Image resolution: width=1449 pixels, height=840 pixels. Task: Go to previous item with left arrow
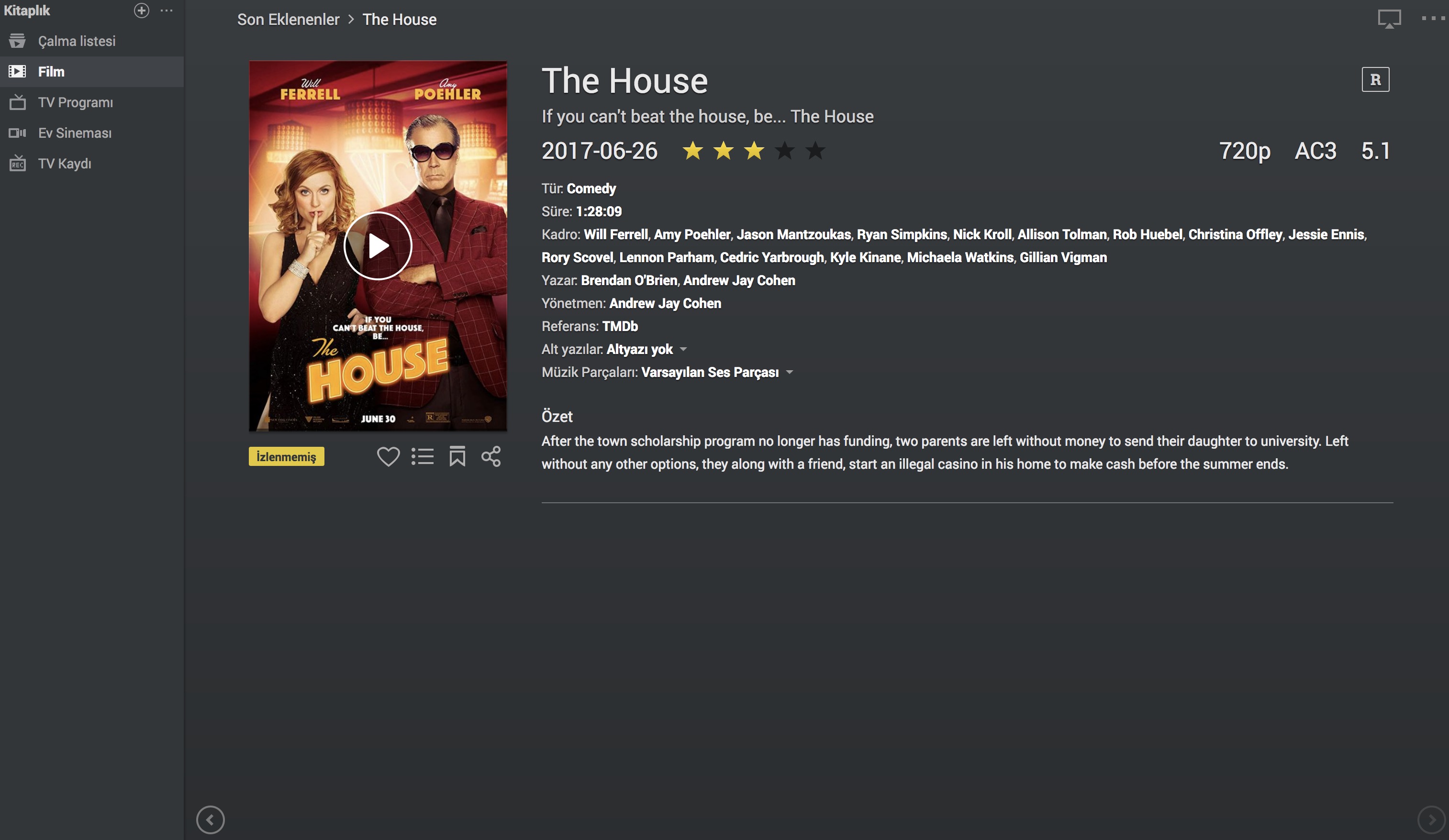tap(211, 819)
